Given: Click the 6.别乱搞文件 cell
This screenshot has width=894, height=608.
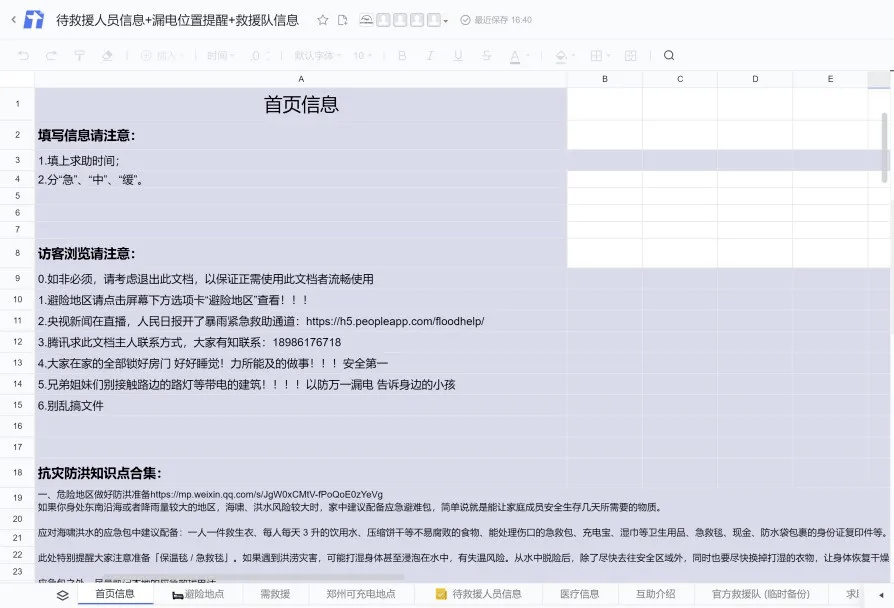Looking at the screenshot, I should tap(301, 406).
